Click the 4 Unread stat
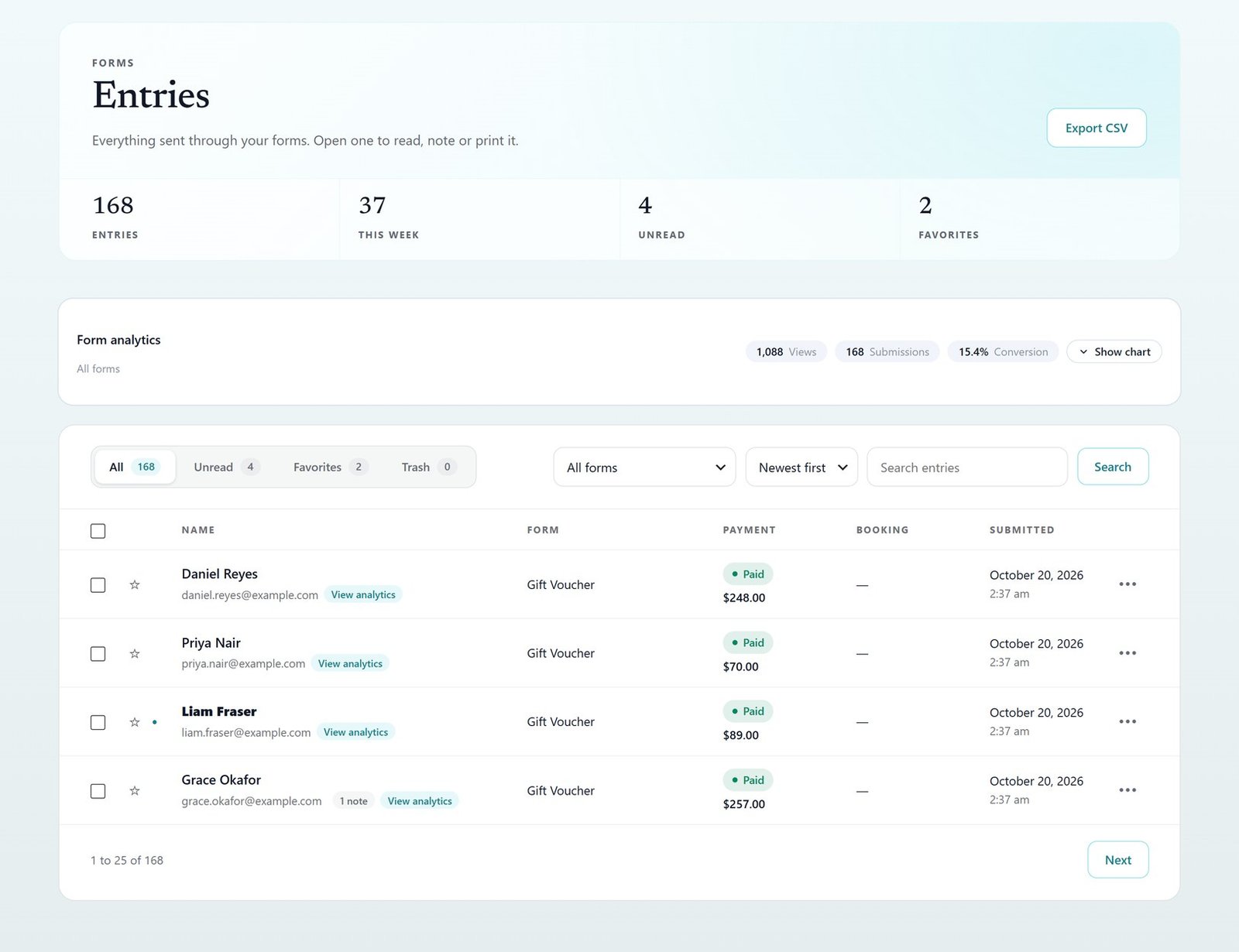Viewport: 1239px width, 952px height. 760,218
